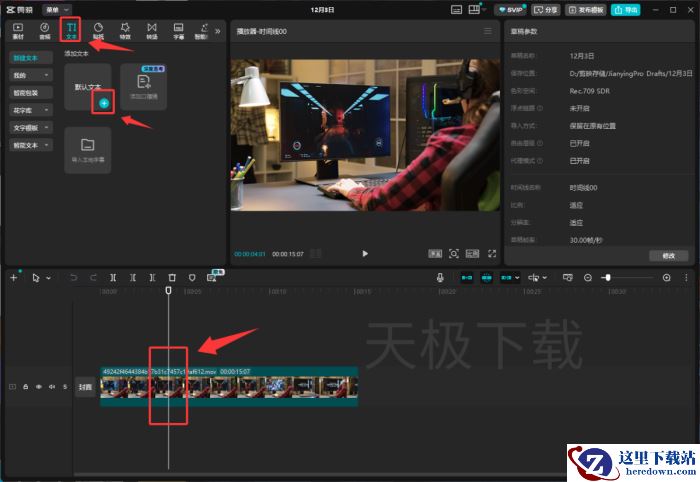
Task: Click the 发布模板 publish template button
Action: coord(586,10)
